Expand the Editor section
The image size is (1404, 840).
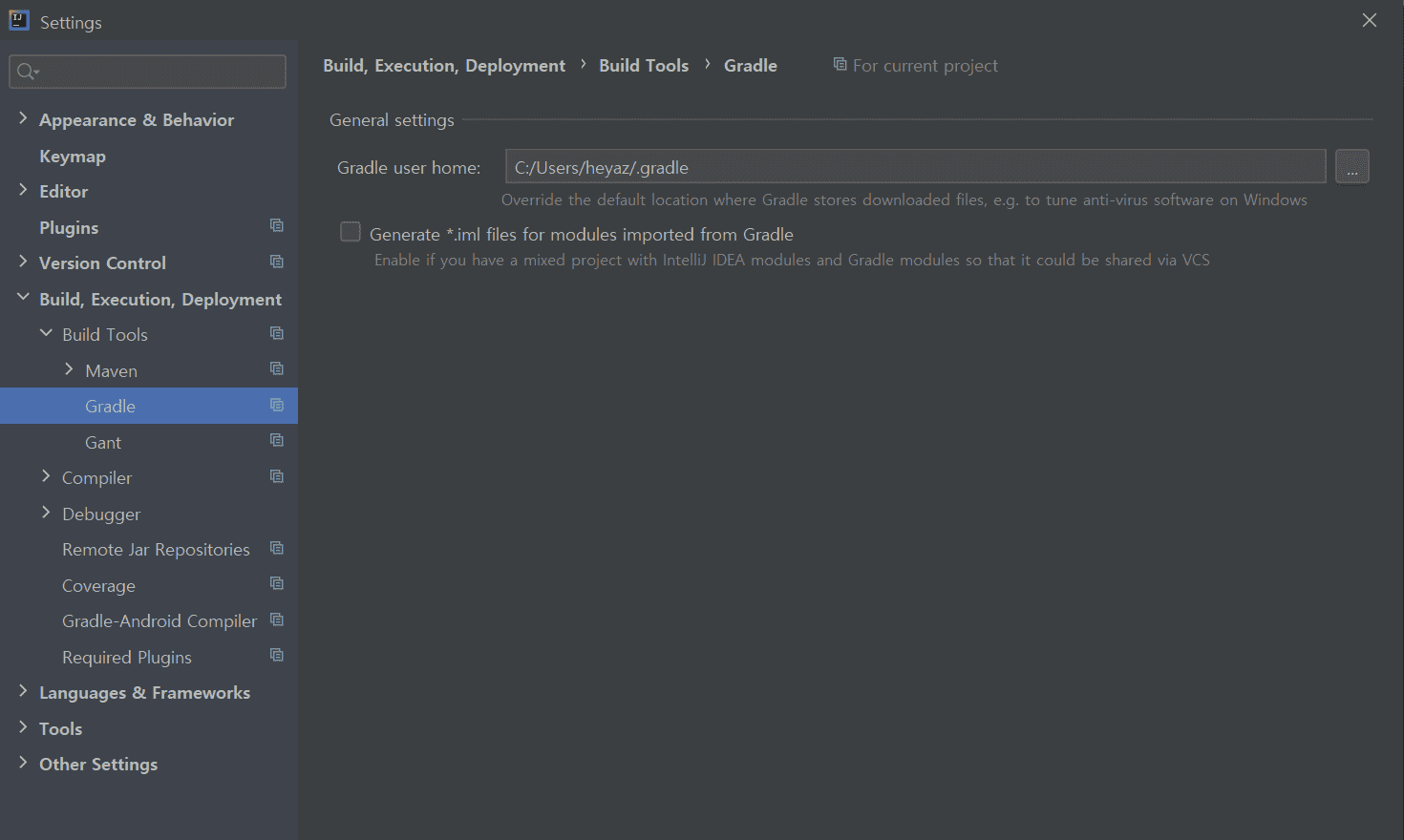click(x=23, y=190)
